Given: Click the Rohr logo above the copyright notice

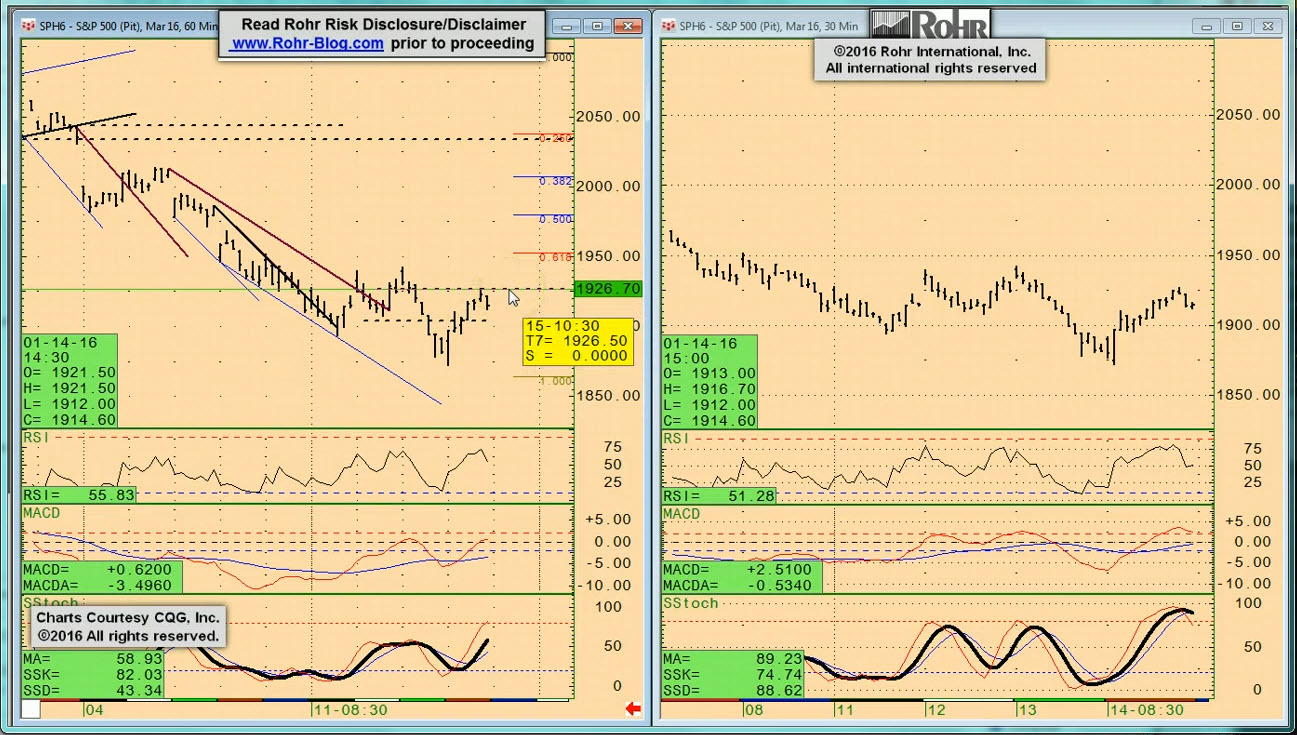Looking at the screenshot, I should tap(930, 24).
